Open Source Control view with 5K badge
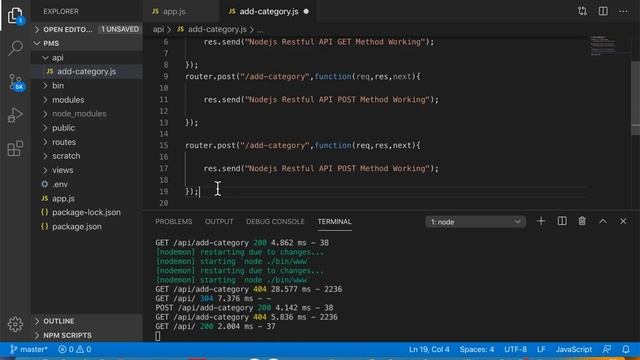 [x=15, y=82]
